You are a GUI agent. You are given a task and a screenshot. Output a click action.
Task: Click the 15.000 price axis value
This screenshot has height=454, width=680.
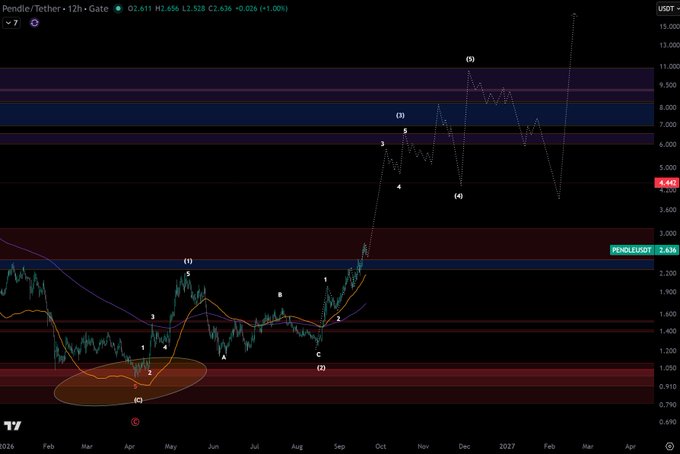click(x=669, y=26)
